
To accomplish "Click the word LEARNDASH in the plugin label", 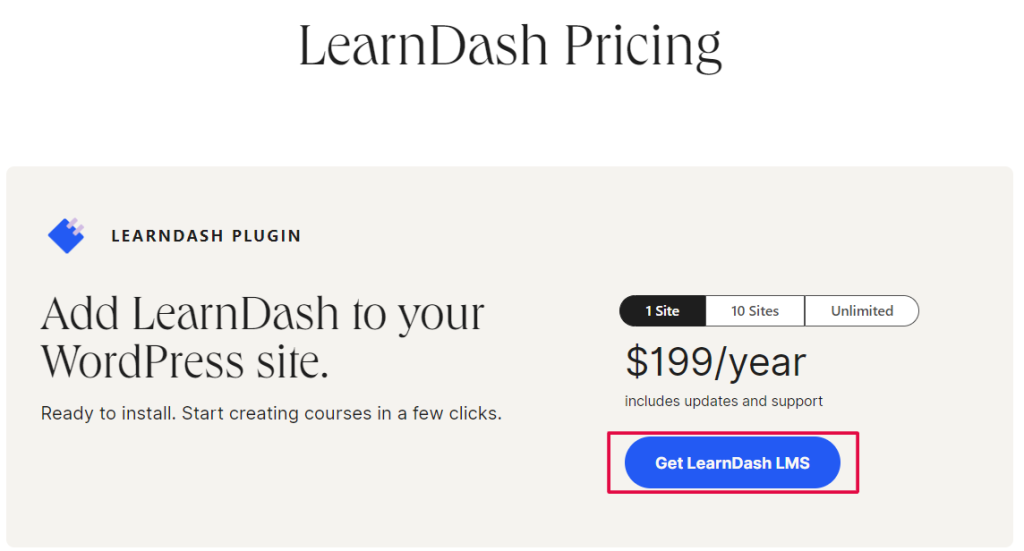I will point(167,236).
